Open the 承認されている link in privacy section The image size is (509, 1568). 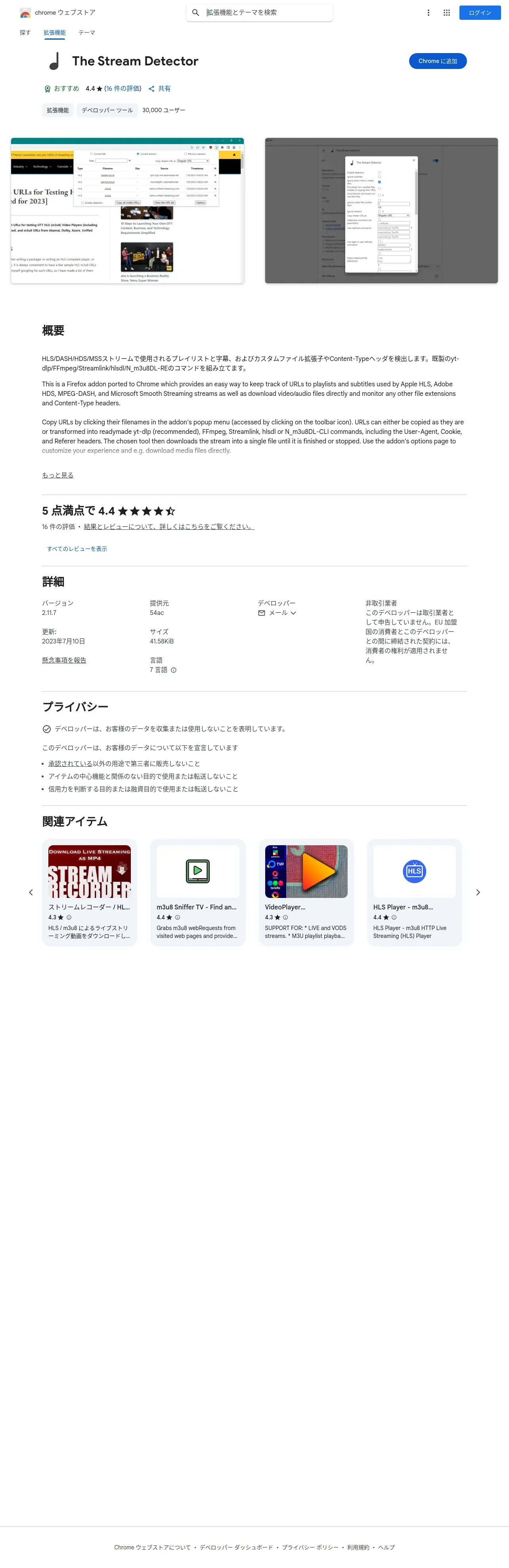point(70,764)
